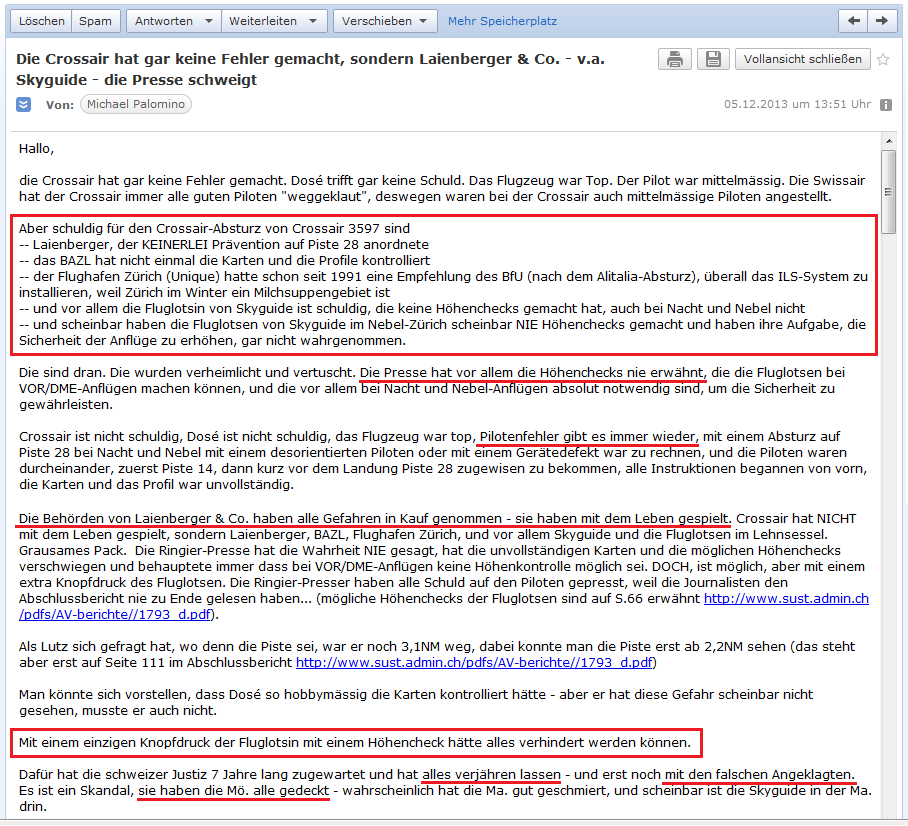Image resolution: width=908 pixels, height=826 pixels.
Task: Go to the previous message arrow
Action: (x=853, y=20)
